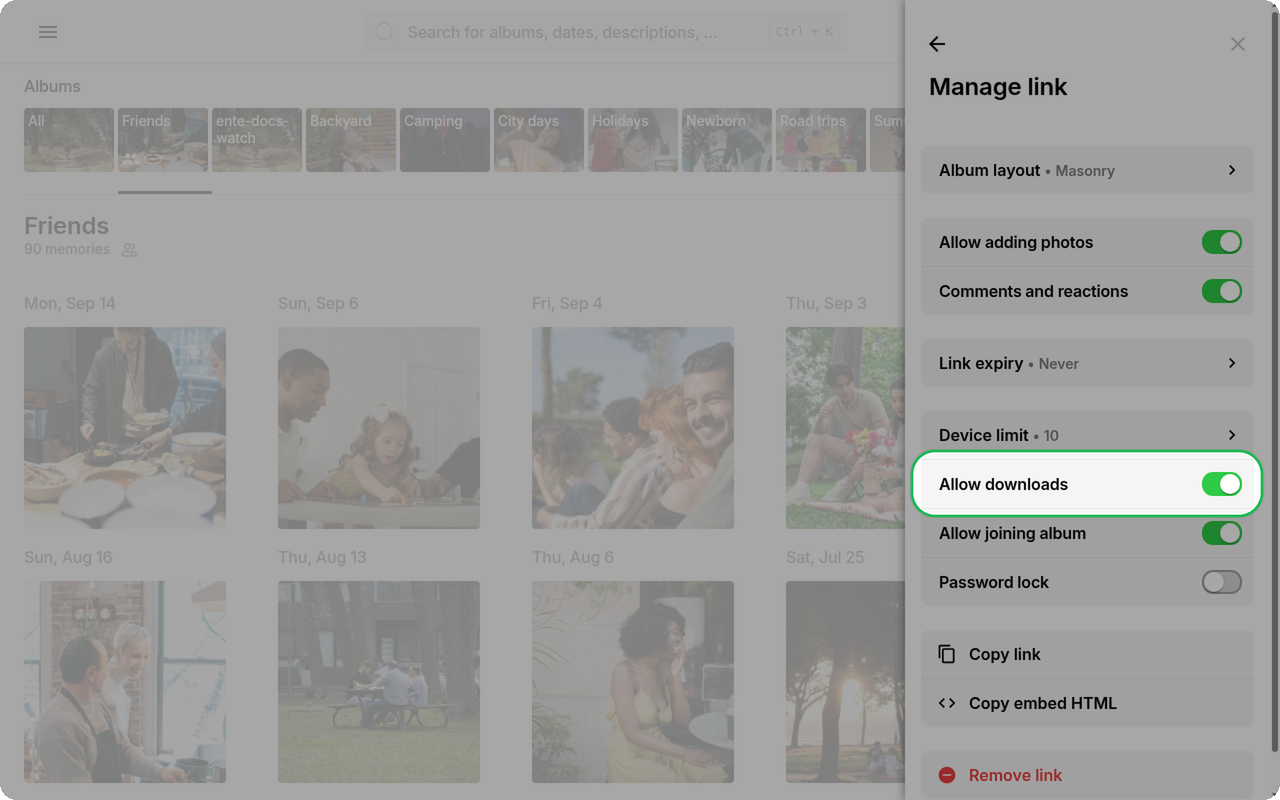Click the copy icon next to Copy link
The width and height of the screenshot is (1280, 800).
coord(947,654)
